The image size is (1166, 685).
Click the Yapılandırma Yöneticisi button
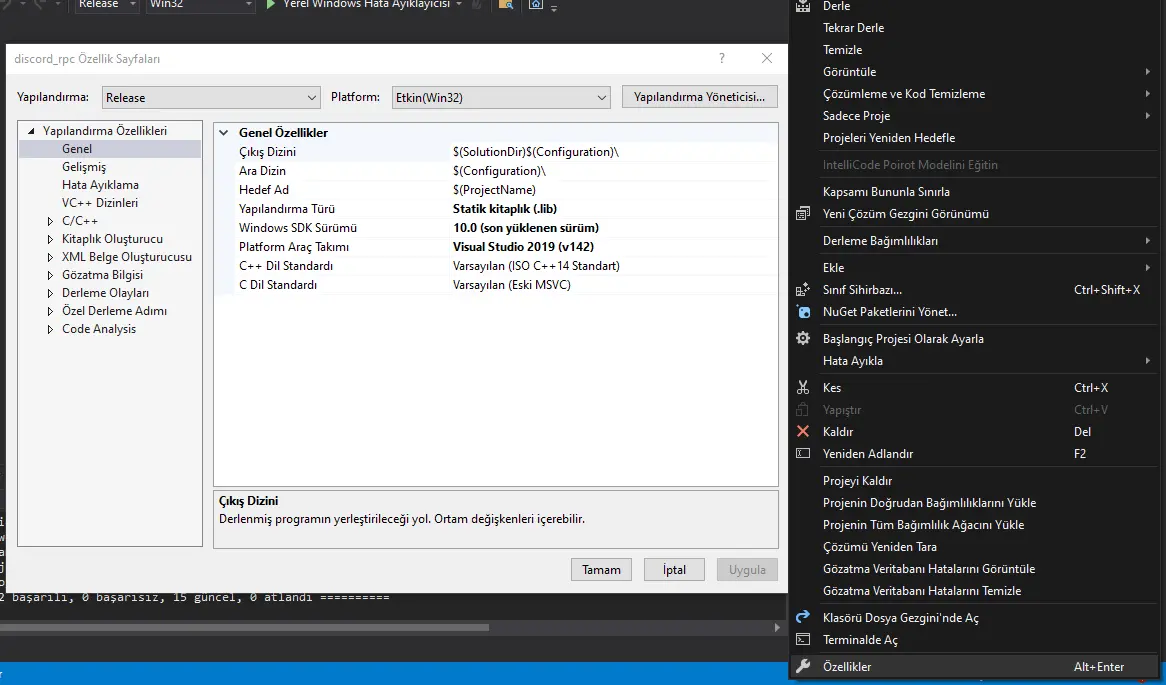700,97
